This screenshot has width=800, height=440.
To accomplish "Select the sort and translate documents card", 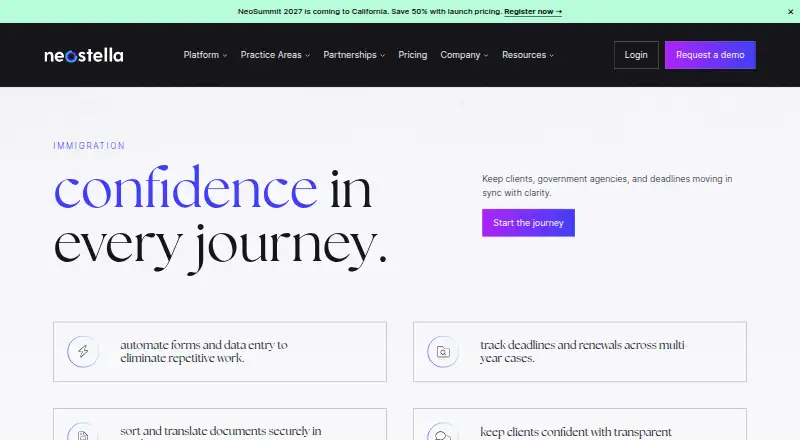I will pyautogui.click(x=220, y=424).
